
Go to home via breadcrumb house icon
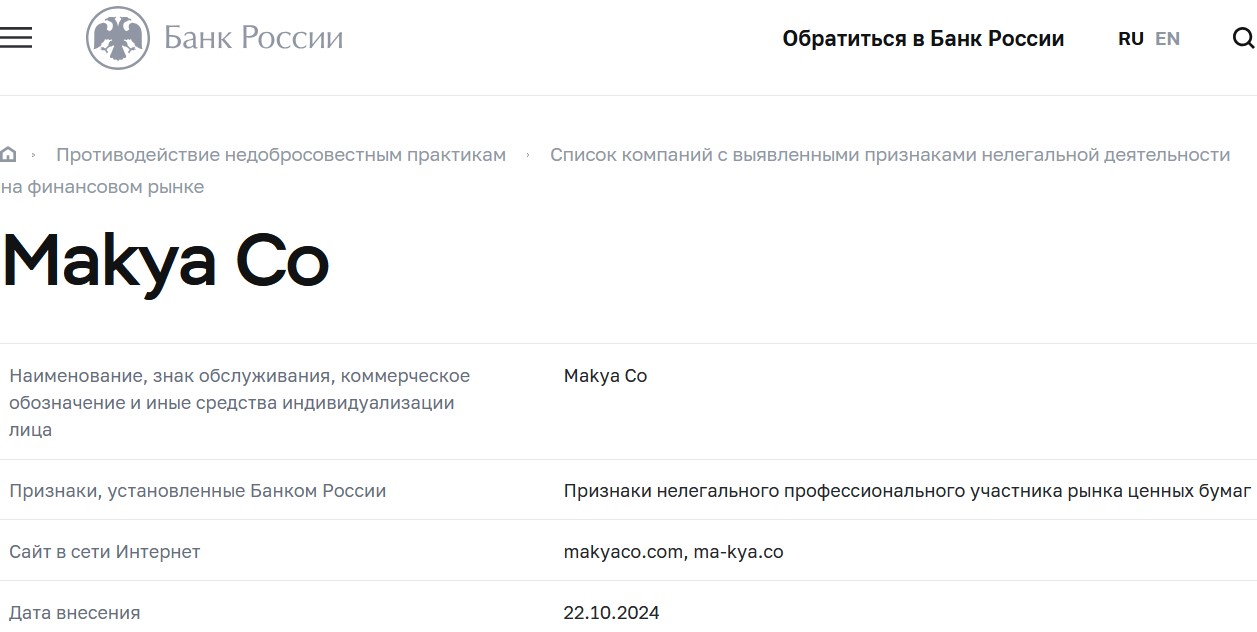click(9, 155)
